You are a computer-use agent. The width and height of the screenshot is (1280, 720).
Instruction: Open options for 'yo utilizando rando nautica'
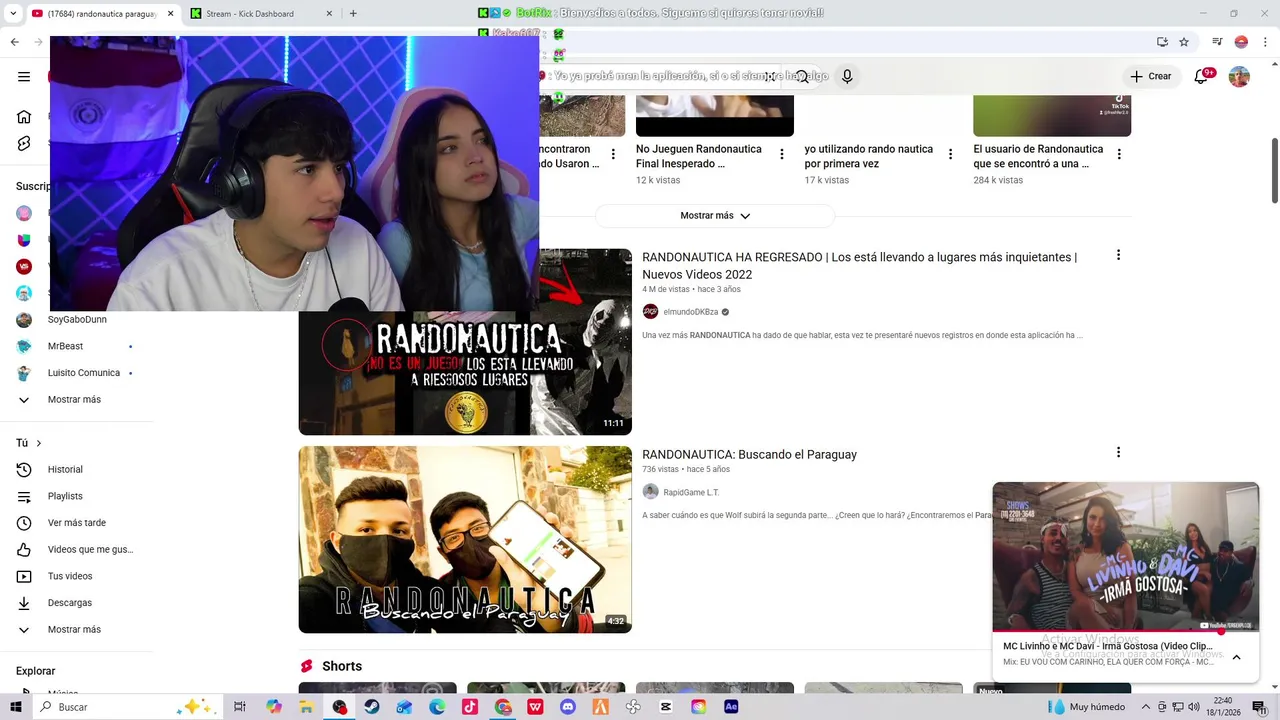[950, 154]
